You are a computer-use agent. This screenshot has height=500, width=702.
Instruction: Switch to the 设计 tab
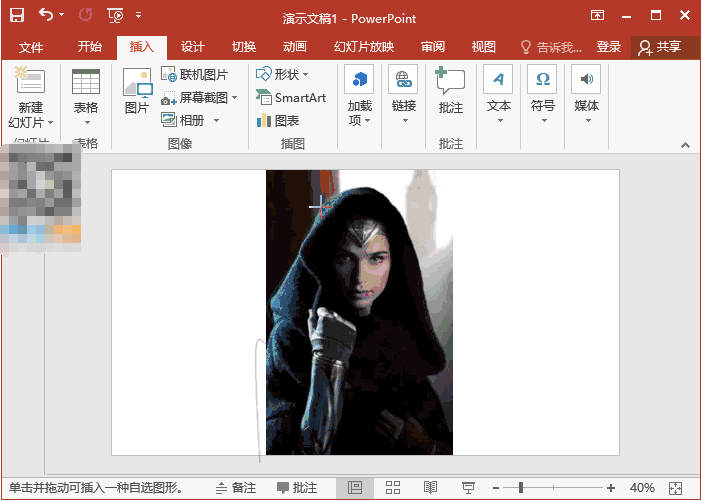coord(193,47)
